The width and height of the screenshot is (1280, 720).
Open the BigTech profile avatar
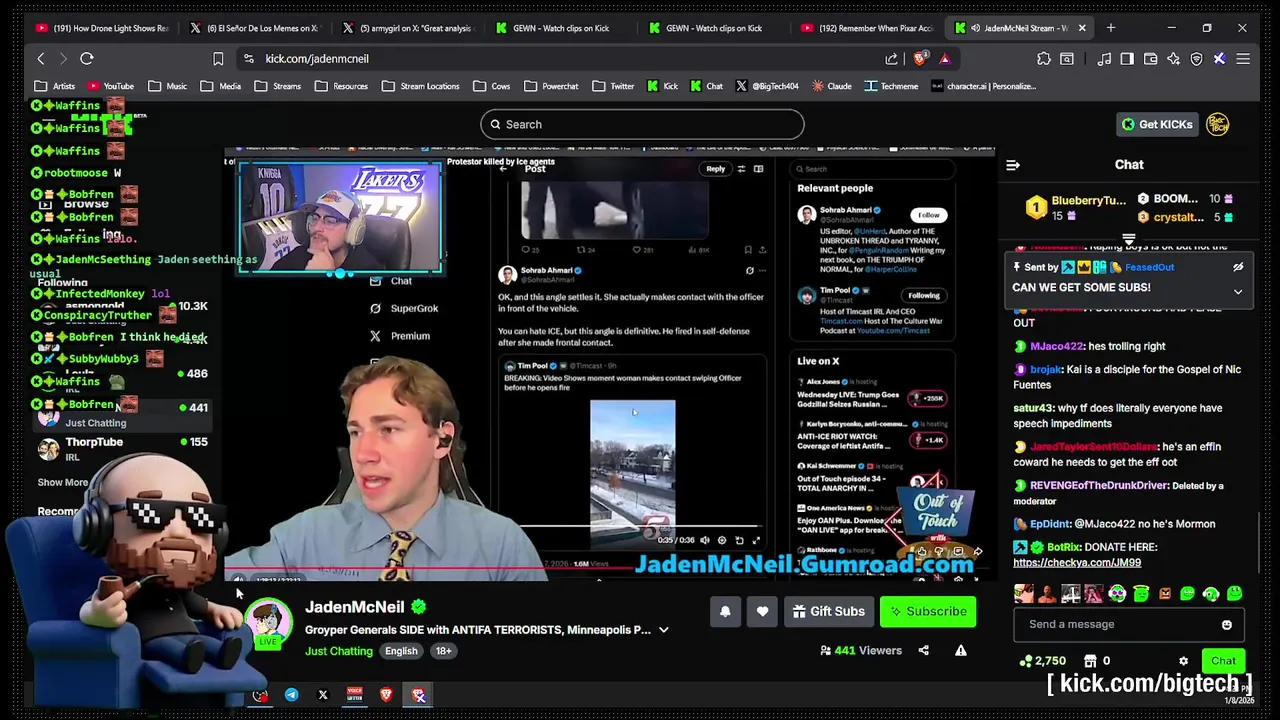[1217, 124]
